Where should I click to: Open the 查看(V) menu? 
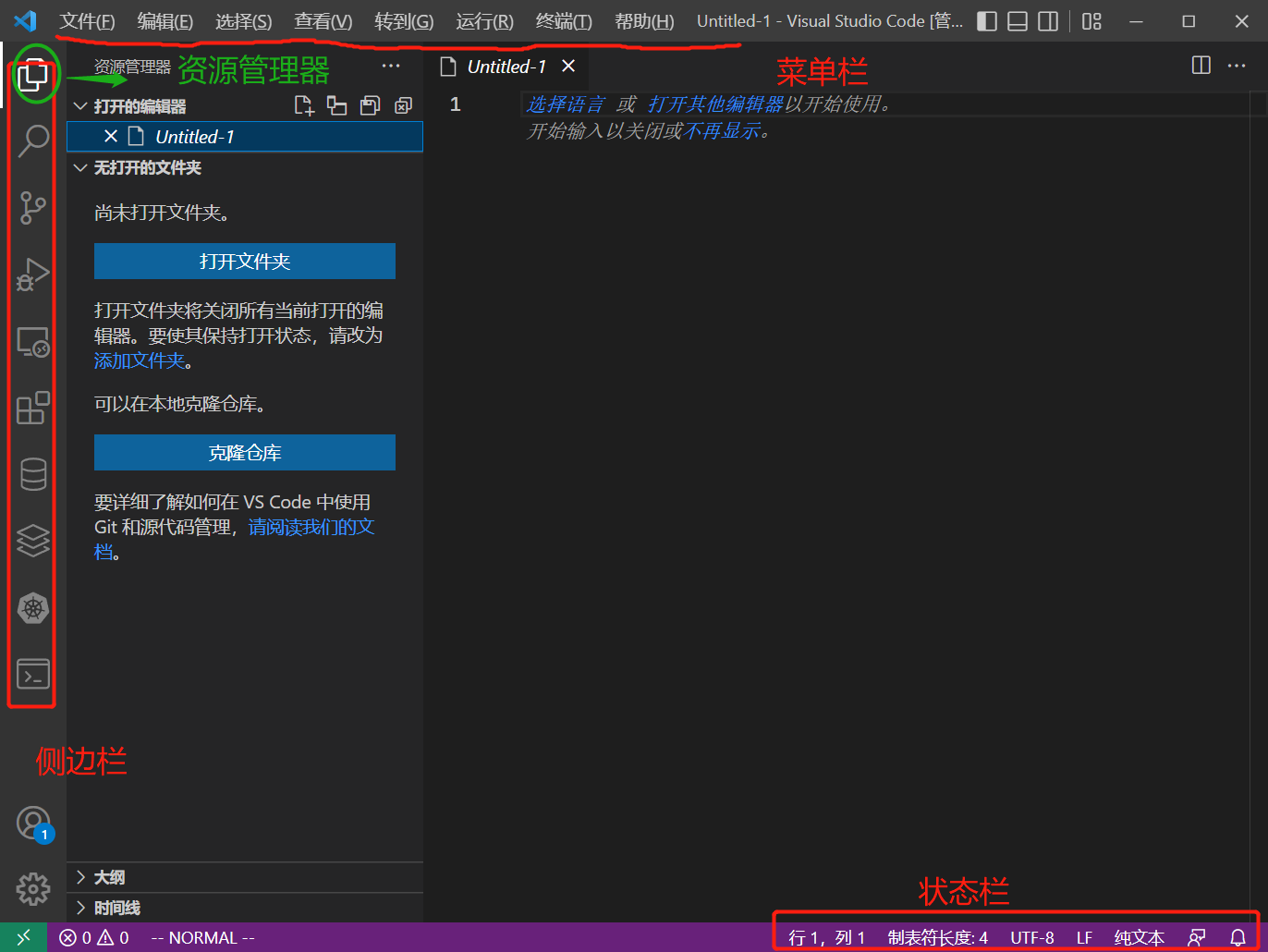point(323,21)
